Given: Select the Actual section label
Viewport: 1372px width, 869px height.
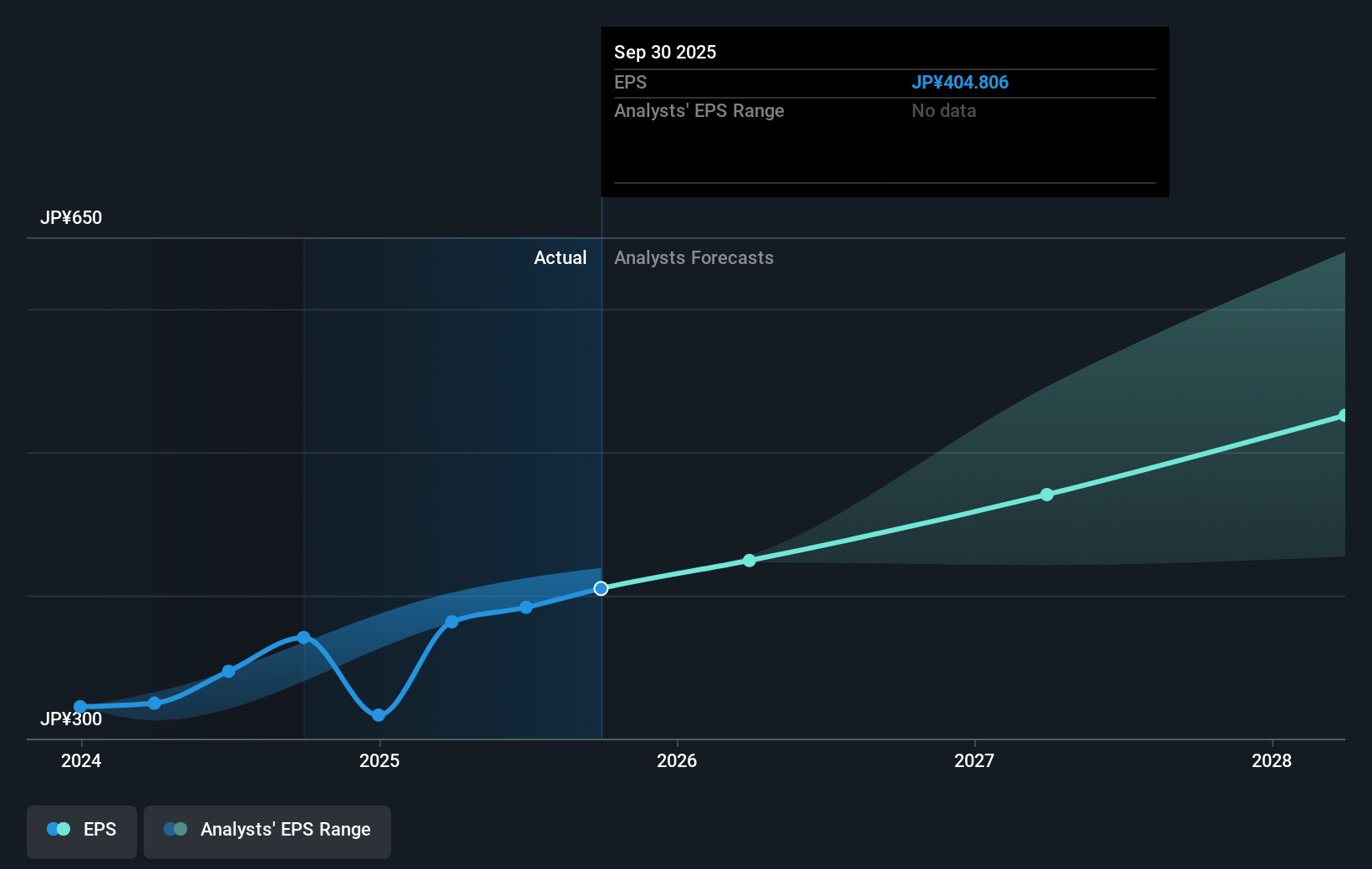Looking at the screenshot, I should [560, 257].
